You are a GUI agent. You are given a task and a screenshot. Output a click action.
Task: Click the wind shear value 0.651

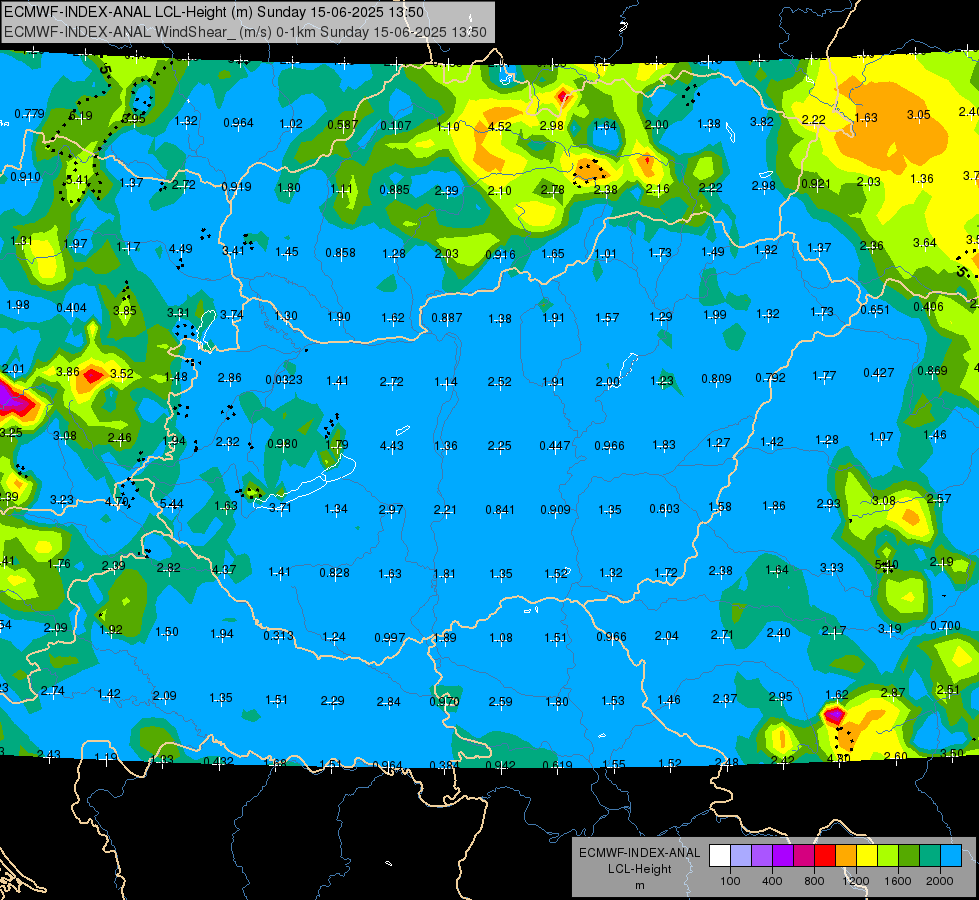click(875, 310)
